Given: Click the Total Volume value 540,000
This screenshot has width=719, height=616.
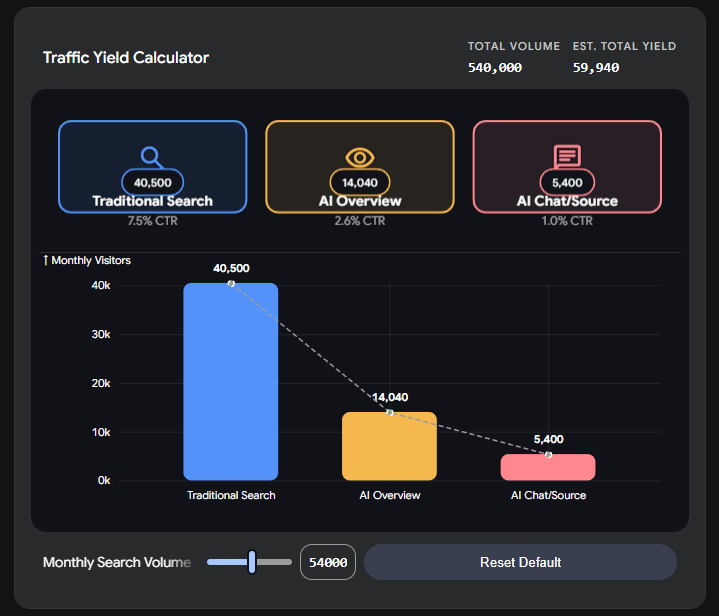Looking at the screenshot, I should click(494, 68).
